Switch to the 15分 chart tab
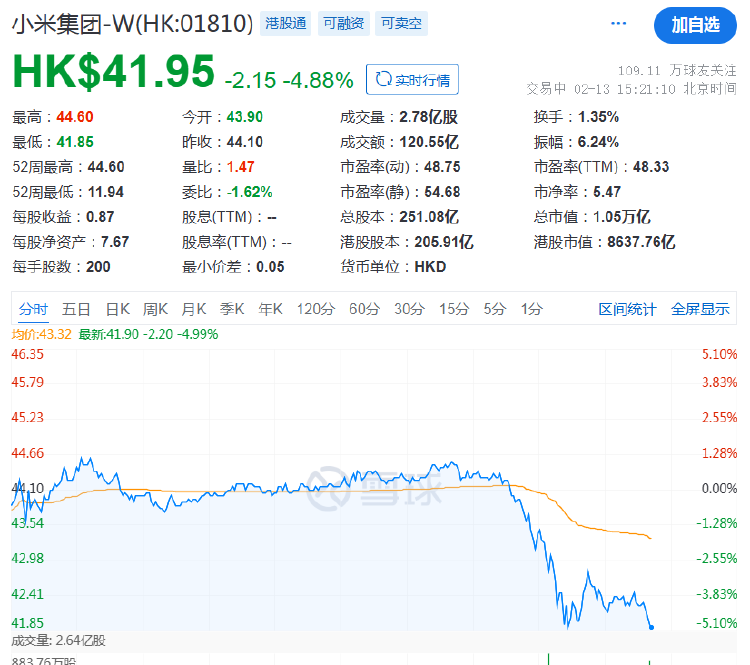The height and width of the screenshot is (665, 750). 454,309
